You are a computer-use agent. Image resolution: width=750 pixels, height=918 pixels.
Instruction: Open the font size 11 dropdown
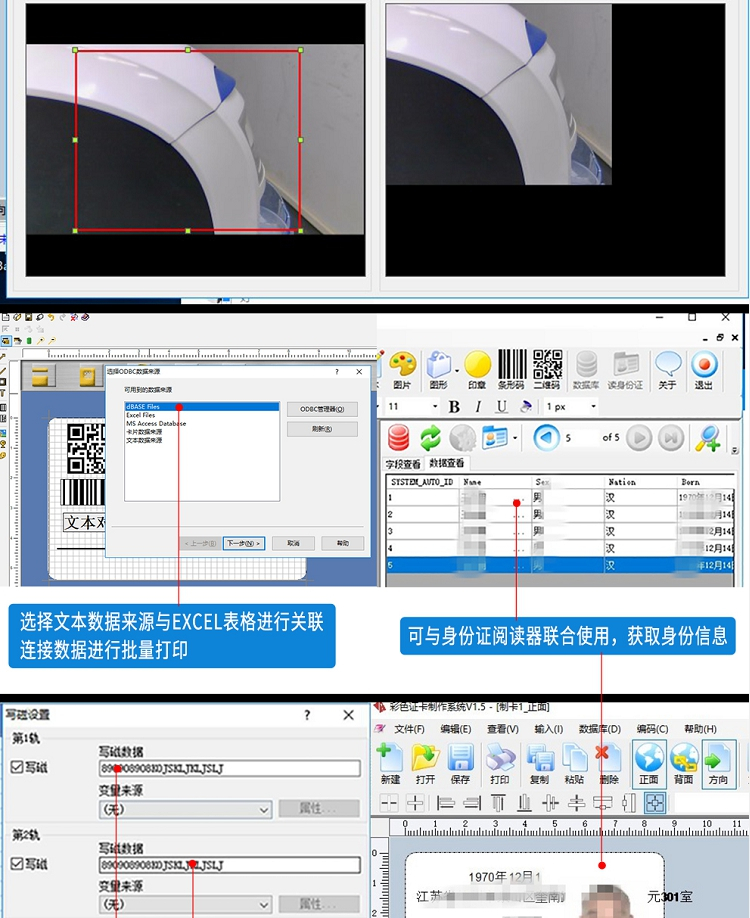point(435,407)
